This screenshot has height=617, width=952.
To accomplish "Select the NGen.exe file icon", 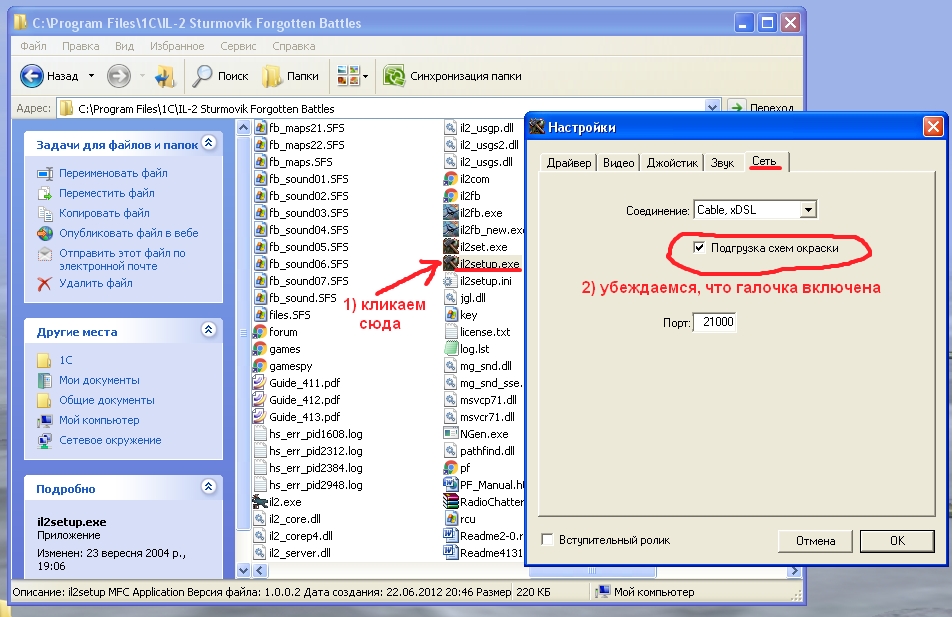I will tap(450, 434).
